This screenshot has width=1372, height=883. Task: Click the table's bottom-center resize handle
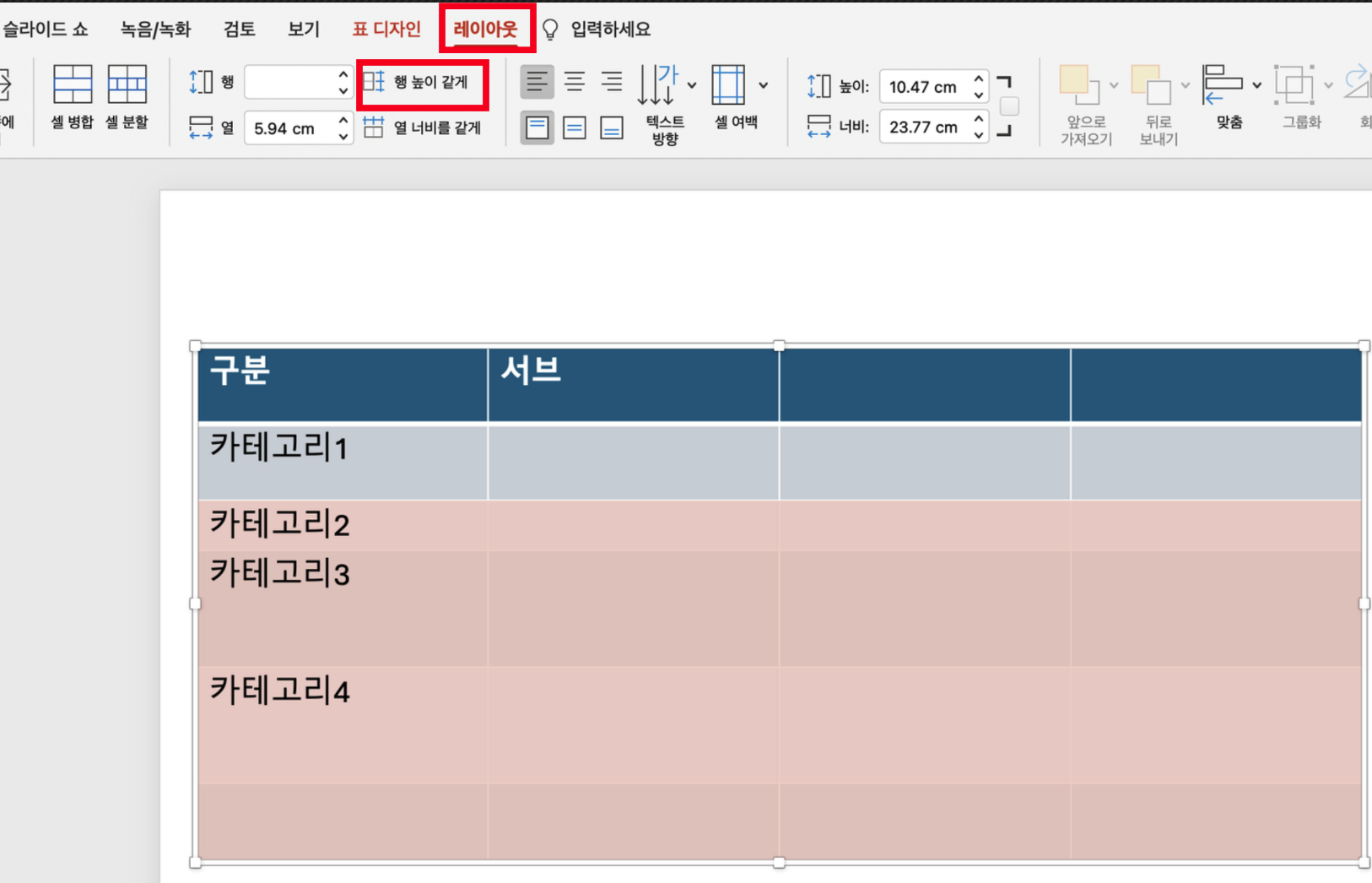coord(779,863)
